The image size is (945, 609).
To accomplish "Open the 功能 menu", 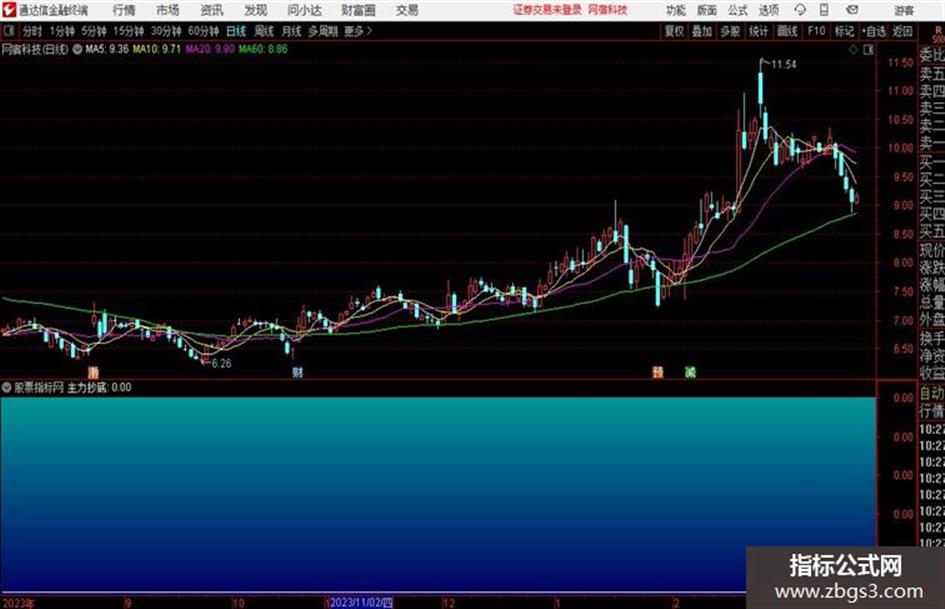I will (676, 10).
